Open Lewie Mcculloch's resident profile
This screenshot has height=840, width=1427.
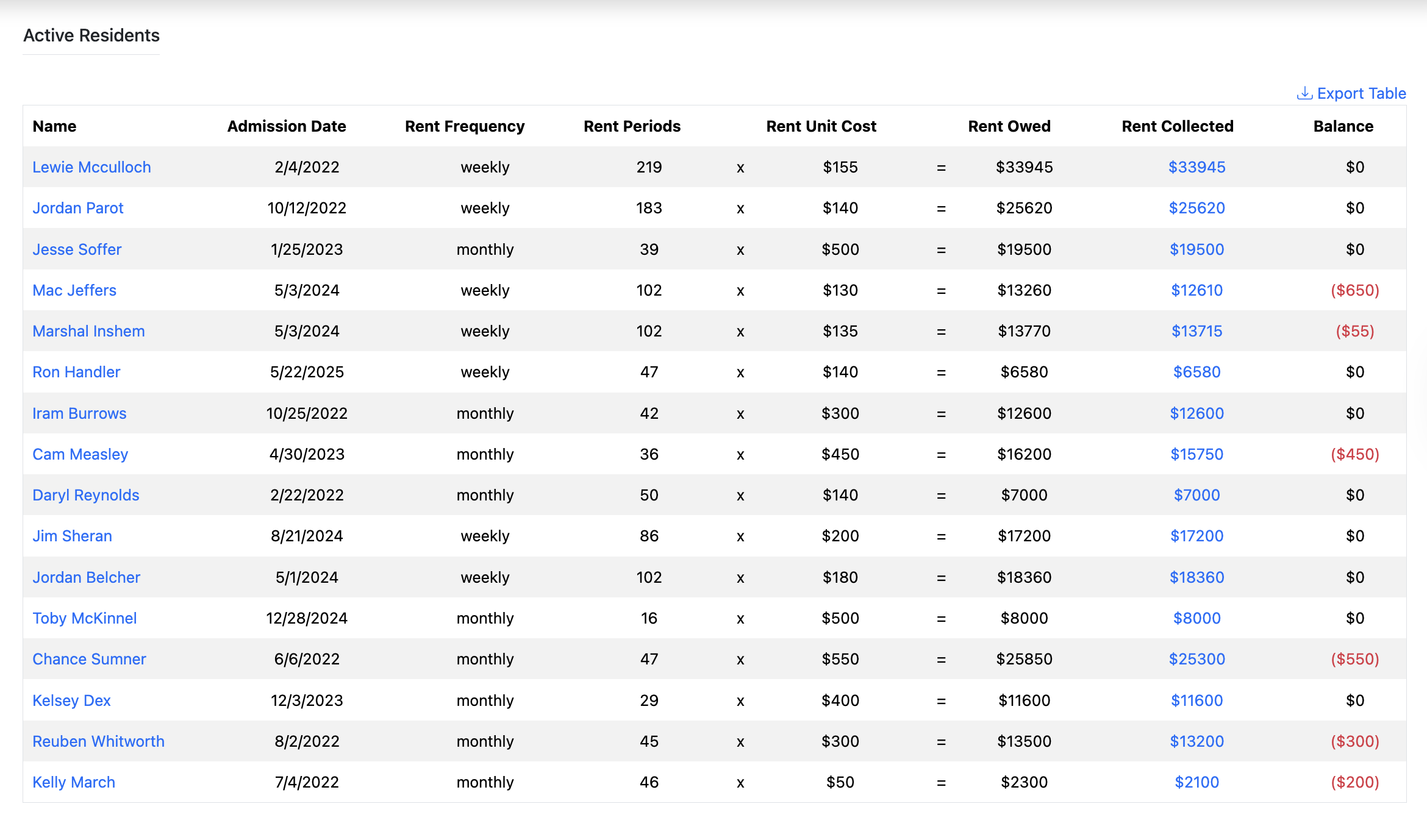point(91,166)
